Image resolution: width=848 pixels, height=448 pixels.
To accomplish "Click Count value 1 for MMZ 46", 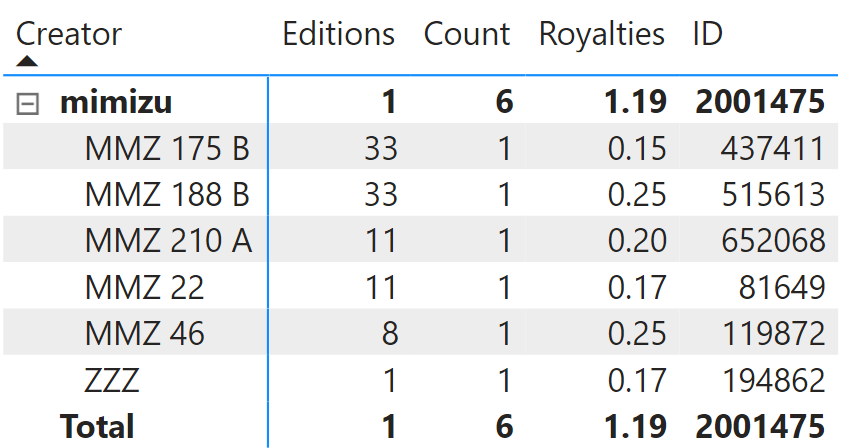I will [504, 333].
